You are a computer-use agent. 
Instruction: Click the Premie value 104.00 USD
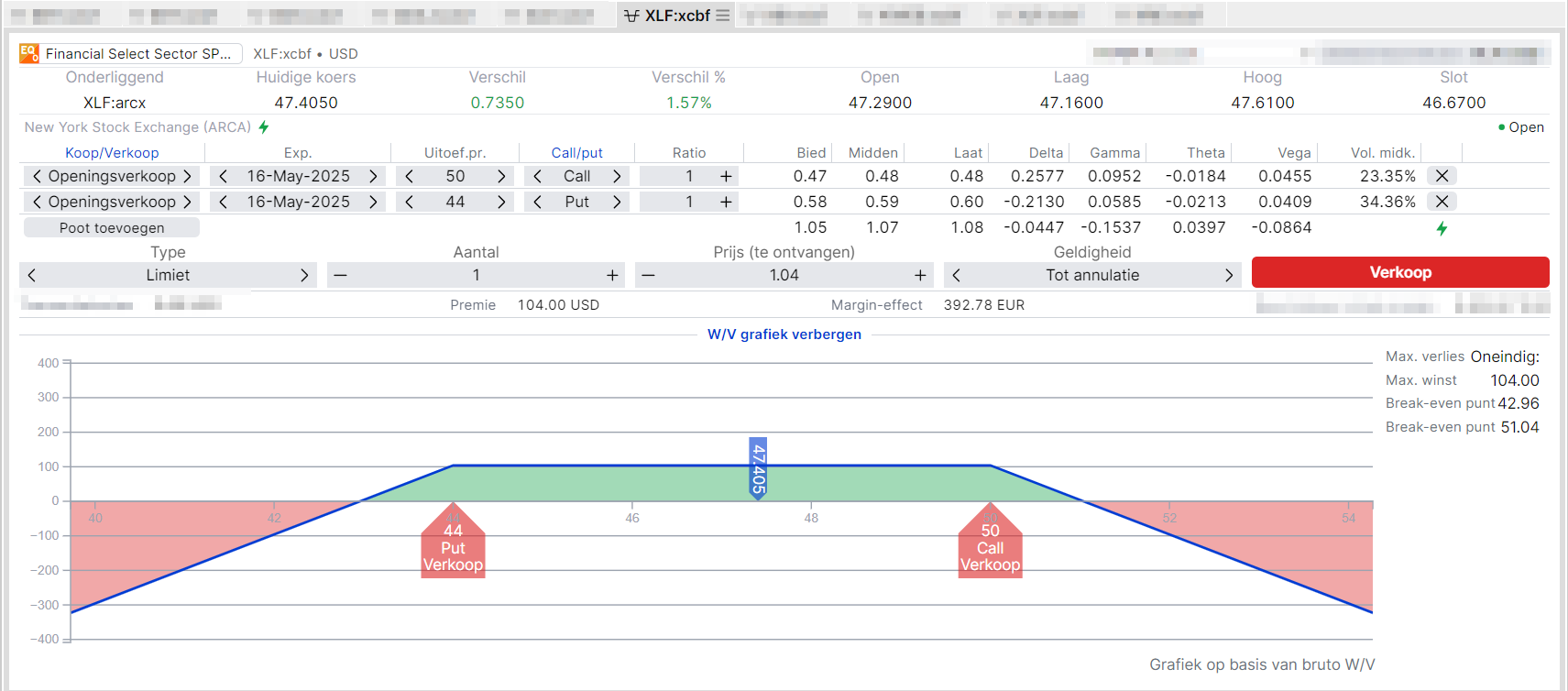tap(558, 305)
